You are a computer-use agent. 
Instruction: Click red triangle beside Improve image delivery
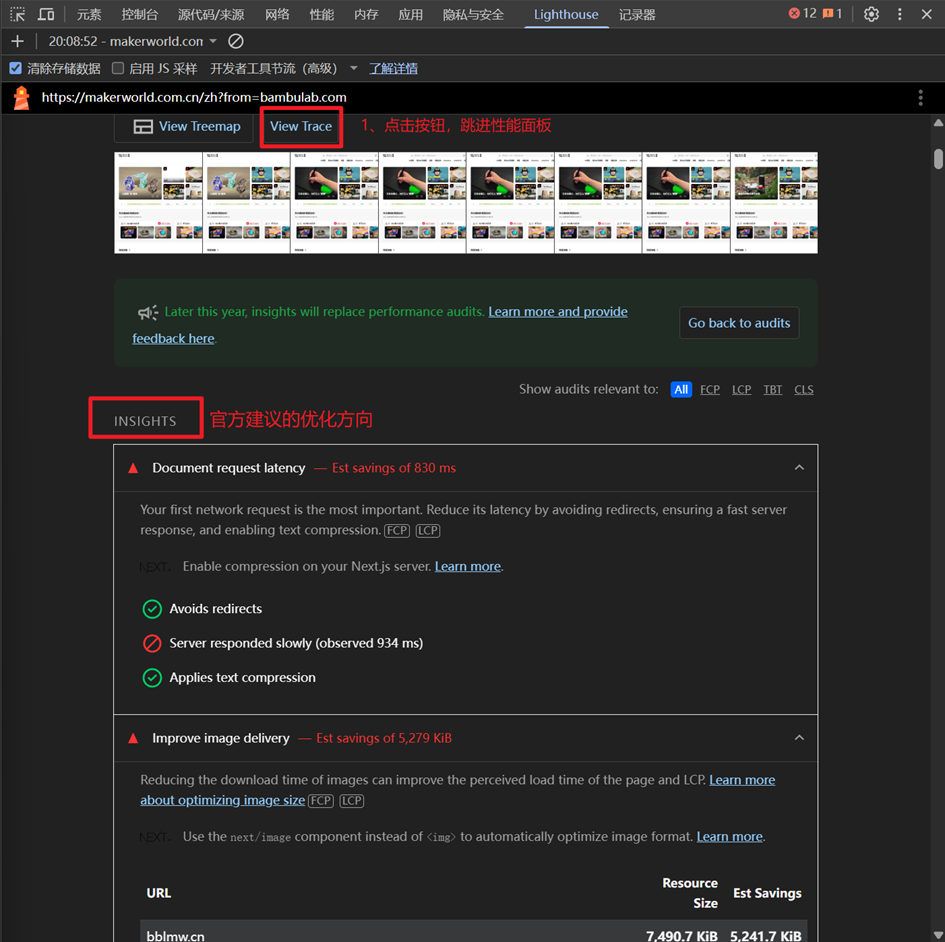(133, 738)
